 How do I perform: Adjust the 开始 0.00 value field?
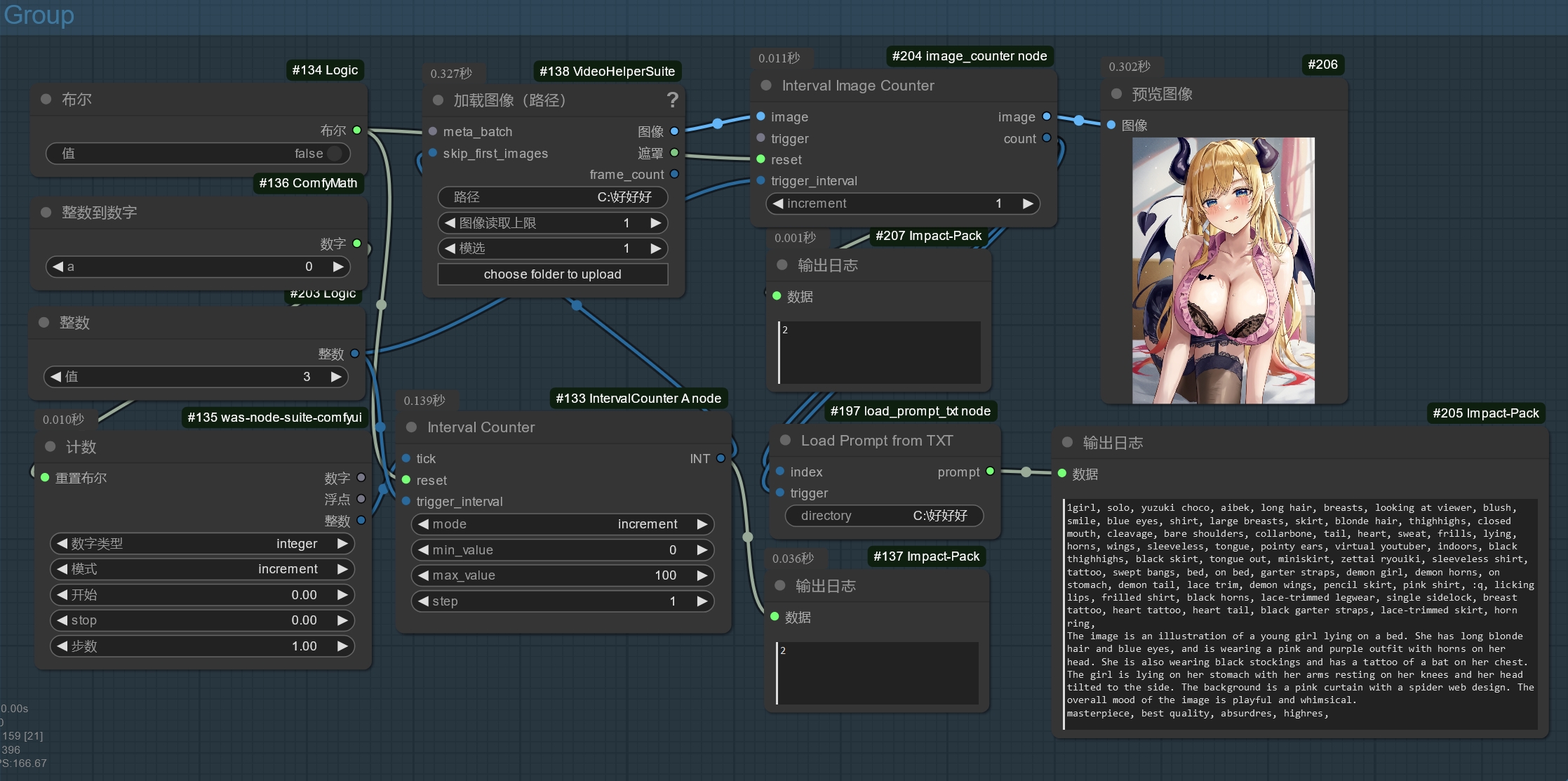(x=202, y=595)
